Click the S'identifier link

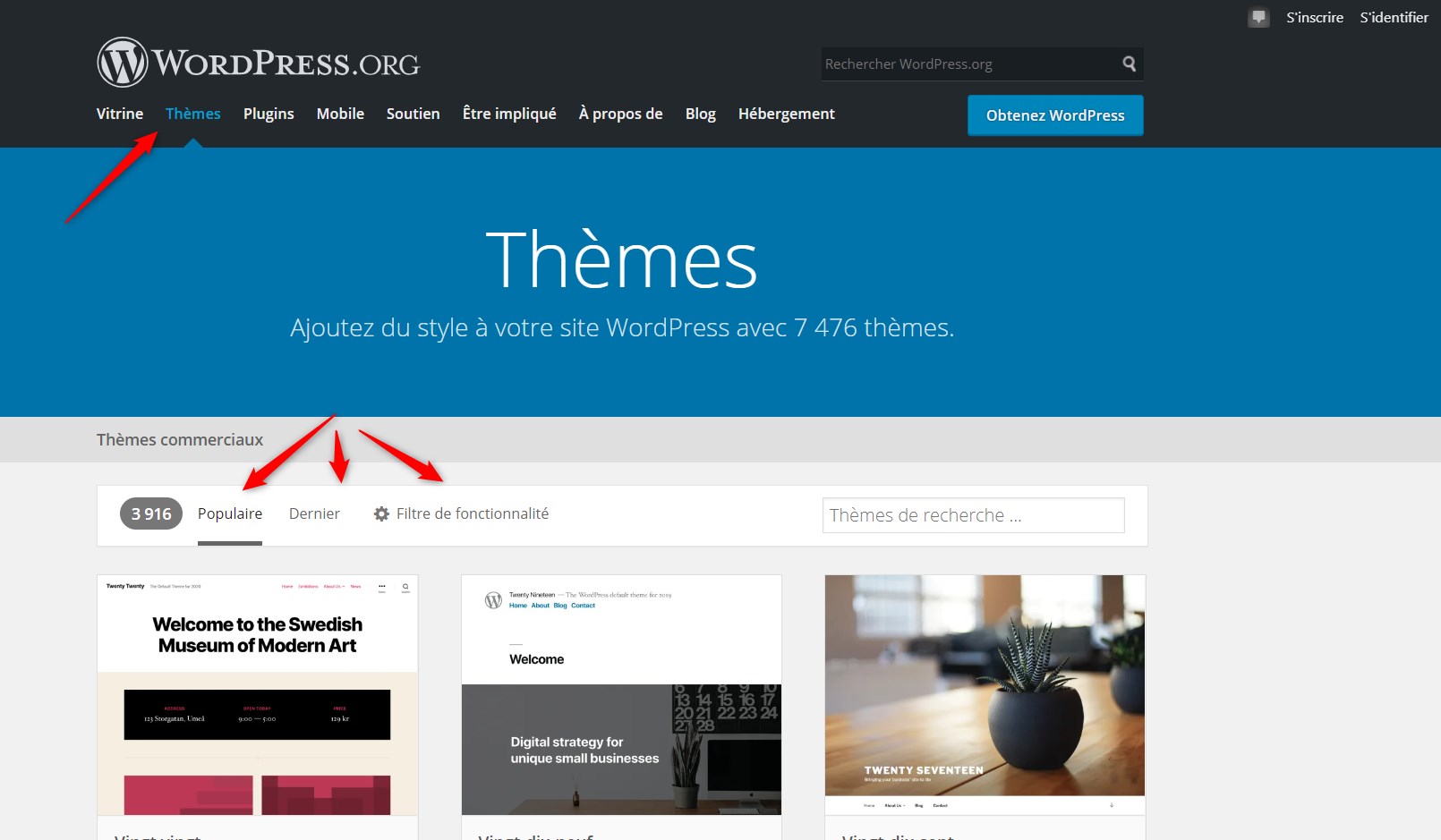[1394, 17]
